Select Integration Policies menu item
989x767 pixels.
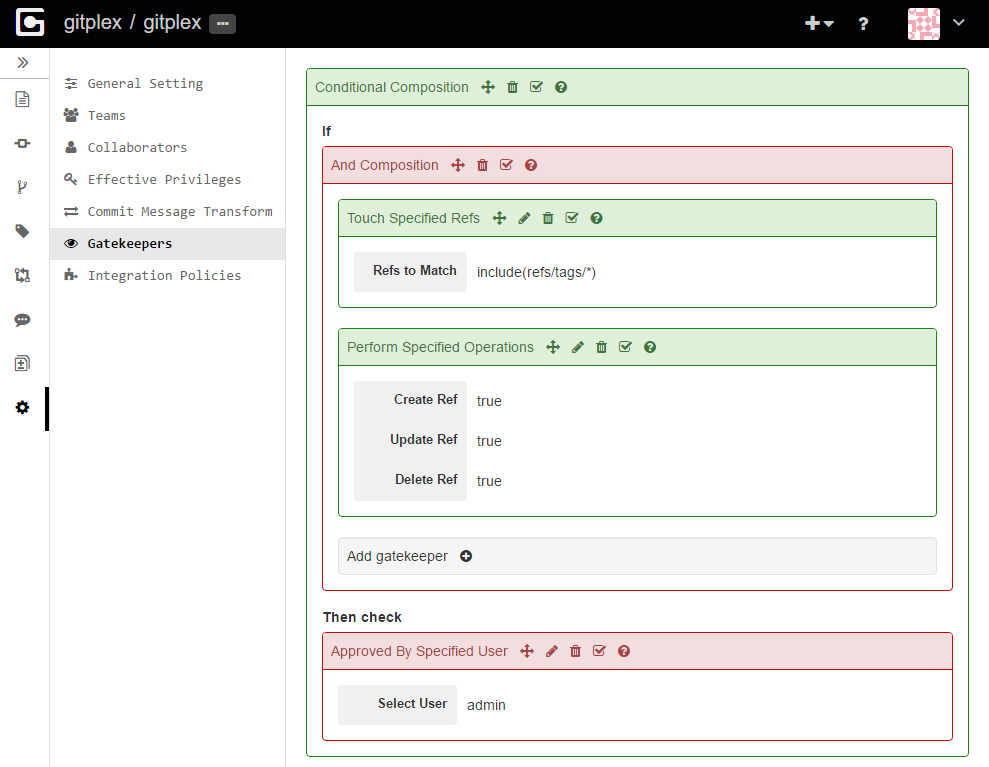pyautogui.click(x=167, y=276)
